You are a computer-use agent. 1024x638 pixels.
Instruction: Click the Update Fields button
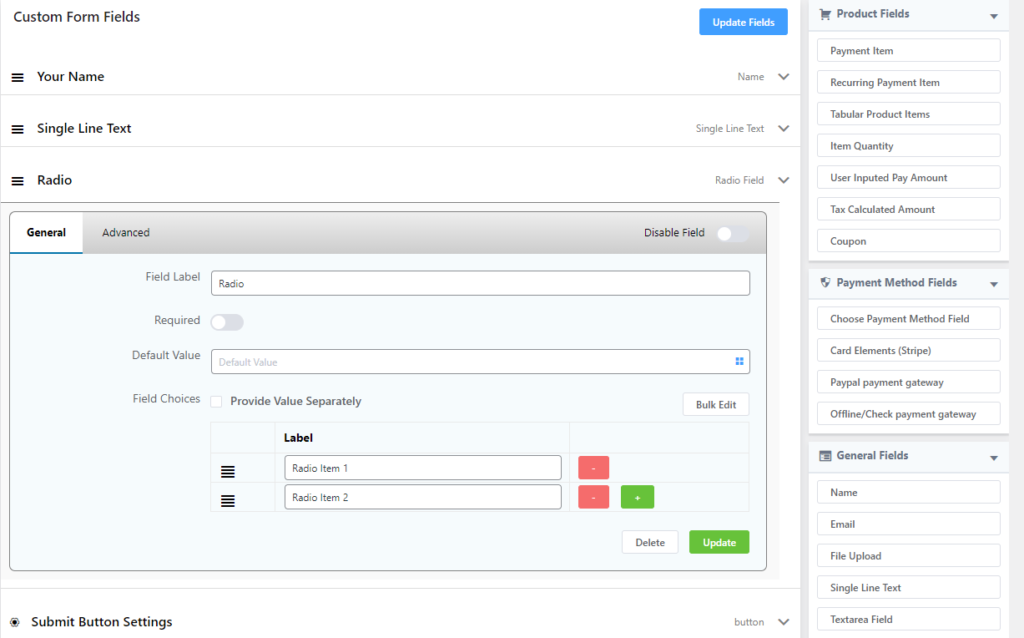click(743, 22)
